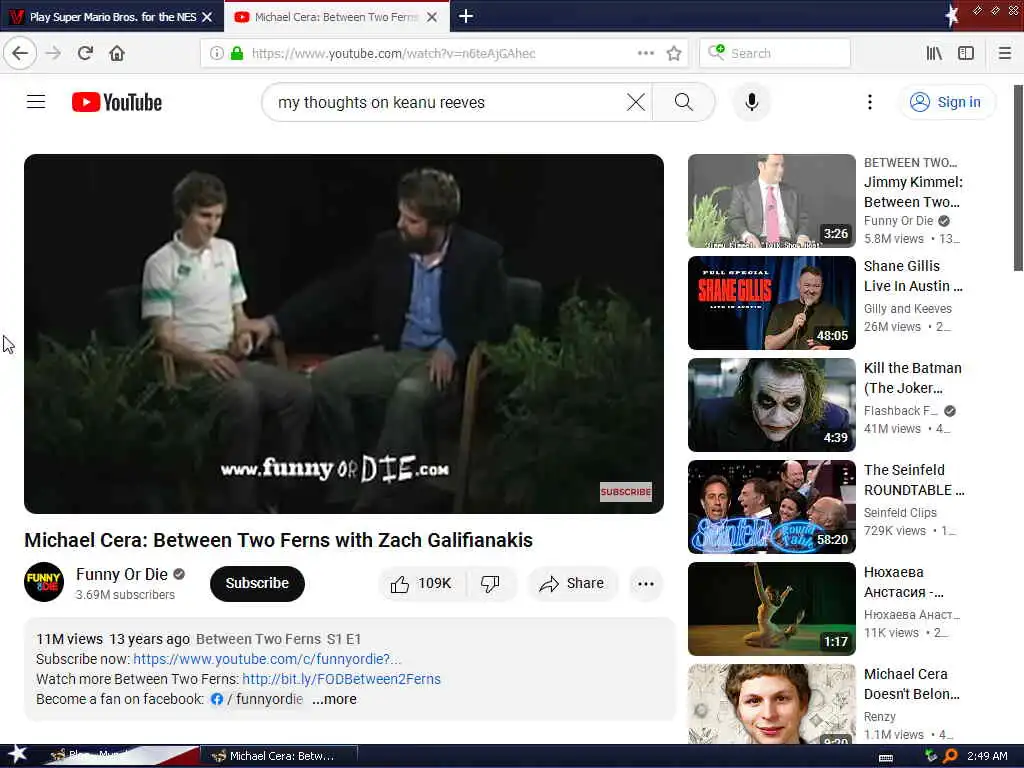
Task: Close the Play Super Mario Bros tab
Action: pos(207,17)
